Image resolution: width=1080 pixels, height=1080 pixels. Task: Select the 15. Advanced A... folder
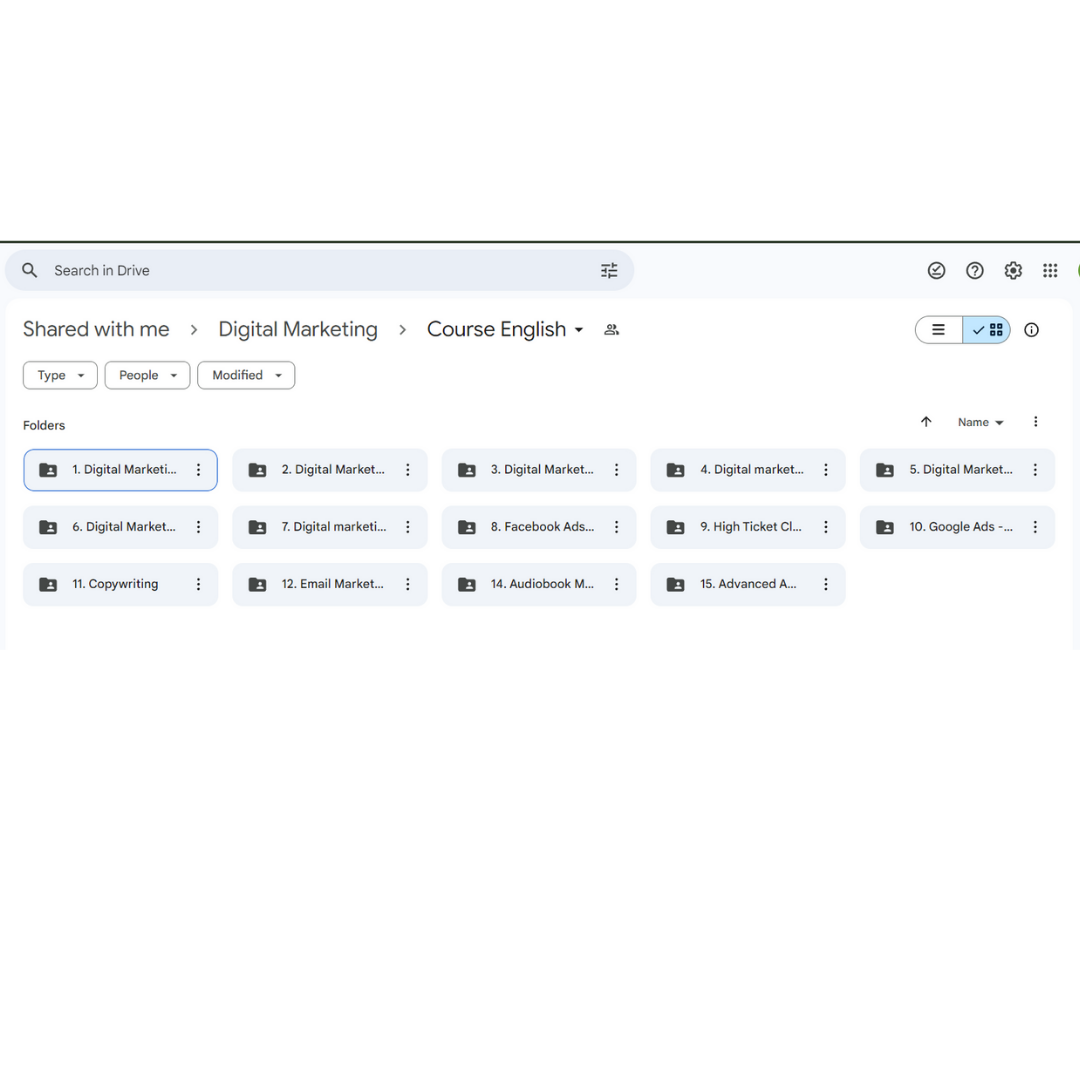748,584
